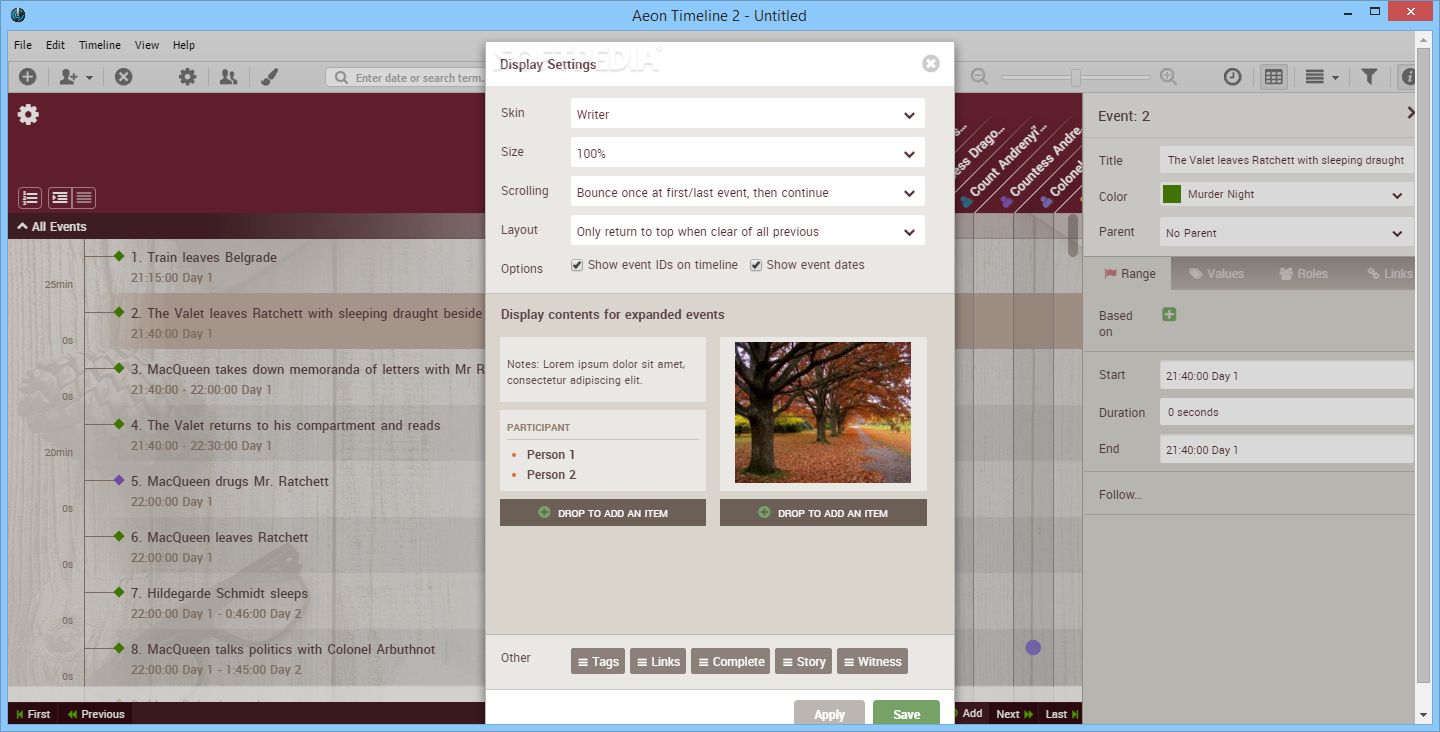
Task: Open list layout dropdown arrow in toolbar
Action: tap(1335, 78)
